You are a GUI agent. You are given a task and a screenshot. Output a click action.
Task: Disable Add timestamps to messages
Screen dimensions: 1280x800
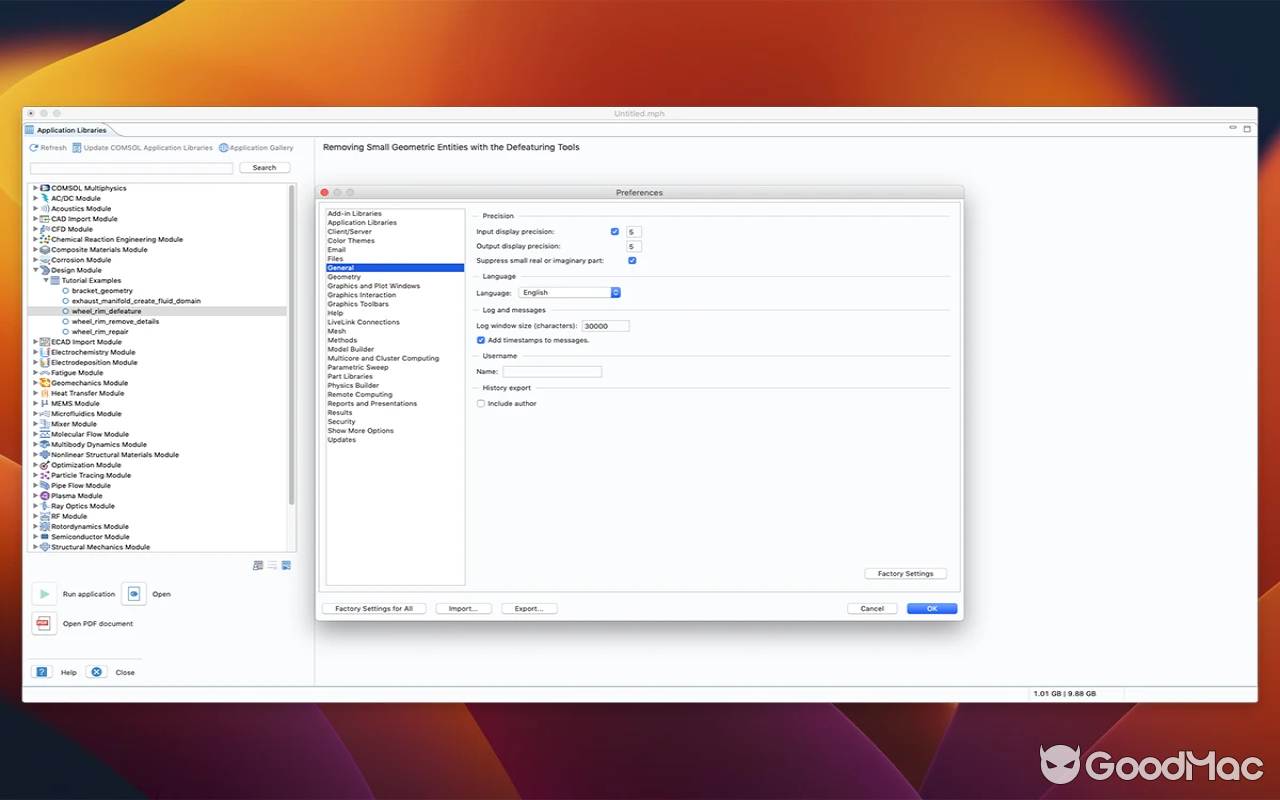click(x=481, y=339)
